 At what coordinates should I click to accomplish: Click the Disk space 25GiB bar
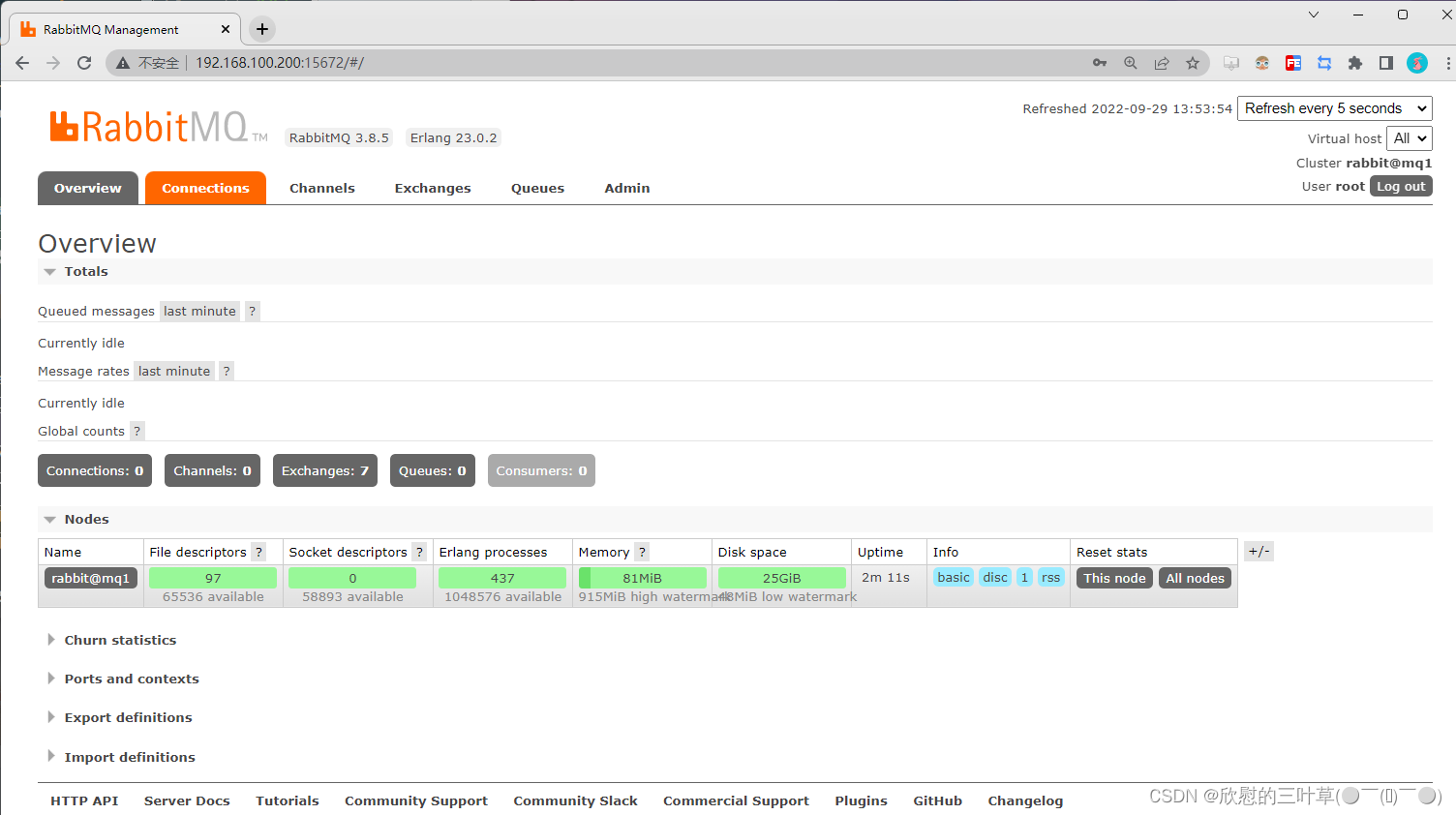[782, 578]
